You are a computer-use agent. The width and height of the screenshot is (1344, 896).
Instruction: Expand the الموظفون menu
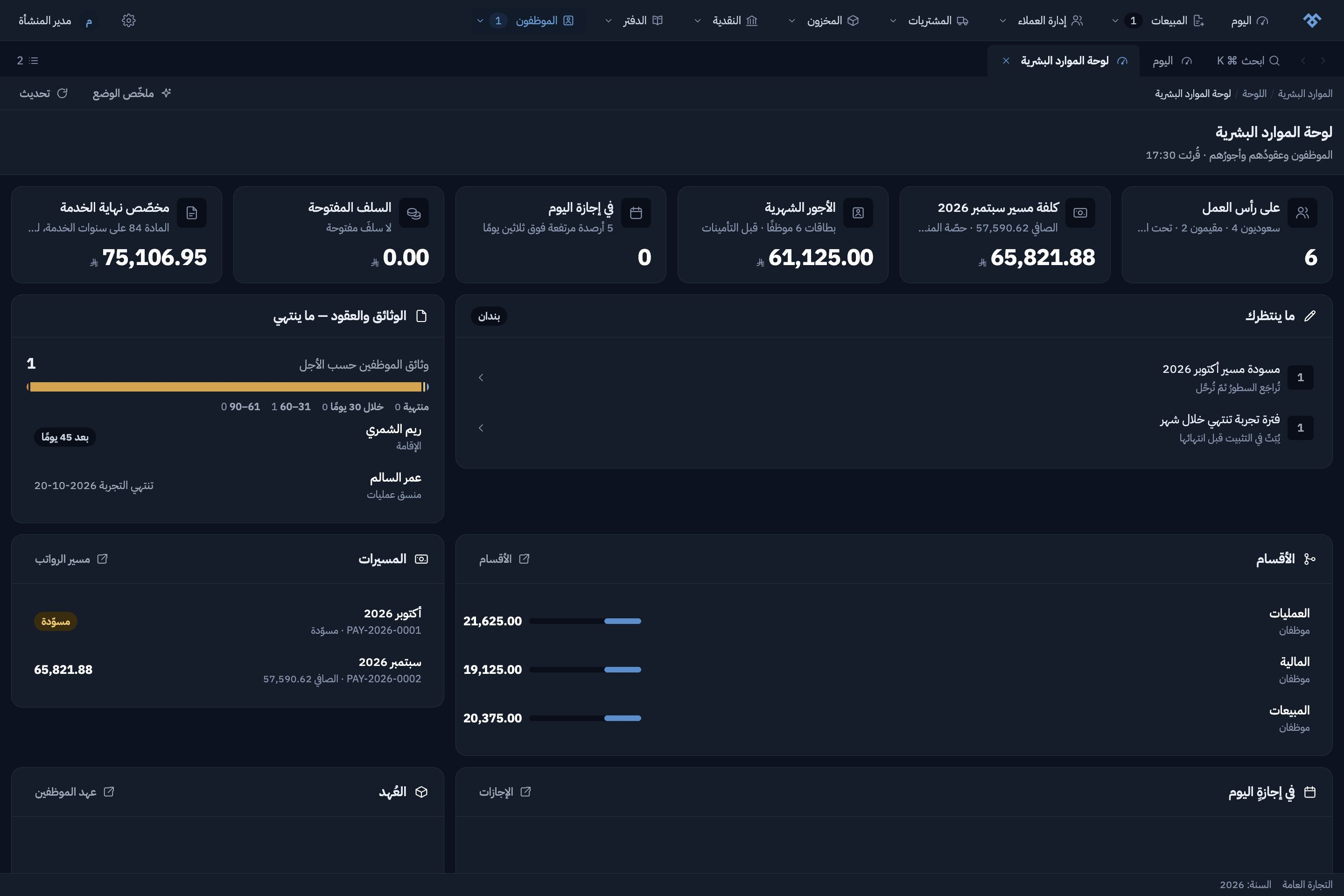(x=525, y=21)
